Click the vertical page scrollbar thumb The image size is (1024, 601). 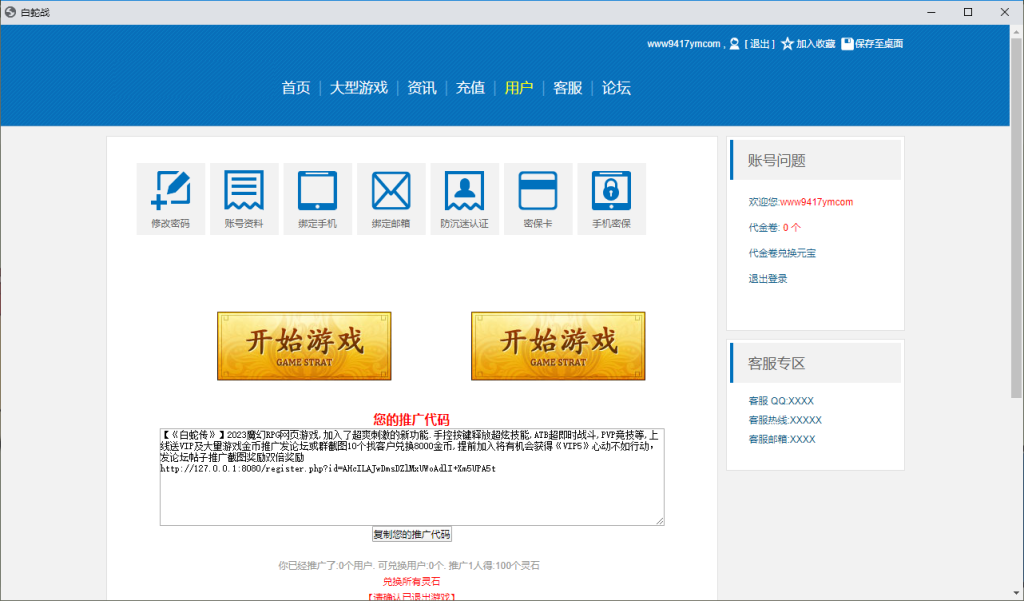[1017, 218]
